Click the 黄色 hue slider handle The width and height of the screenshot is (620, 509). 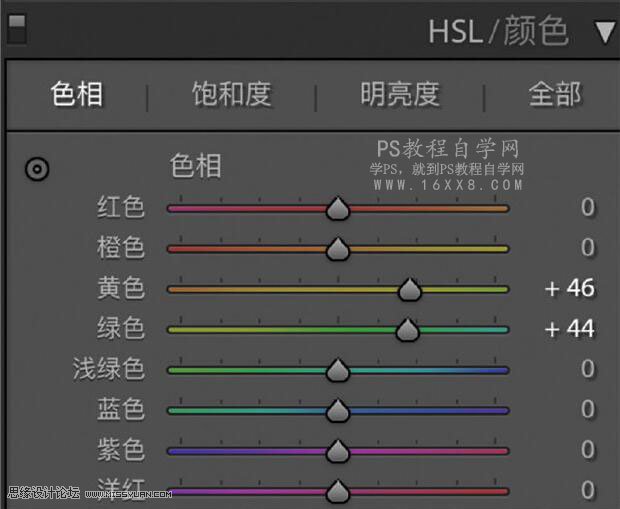409,290
